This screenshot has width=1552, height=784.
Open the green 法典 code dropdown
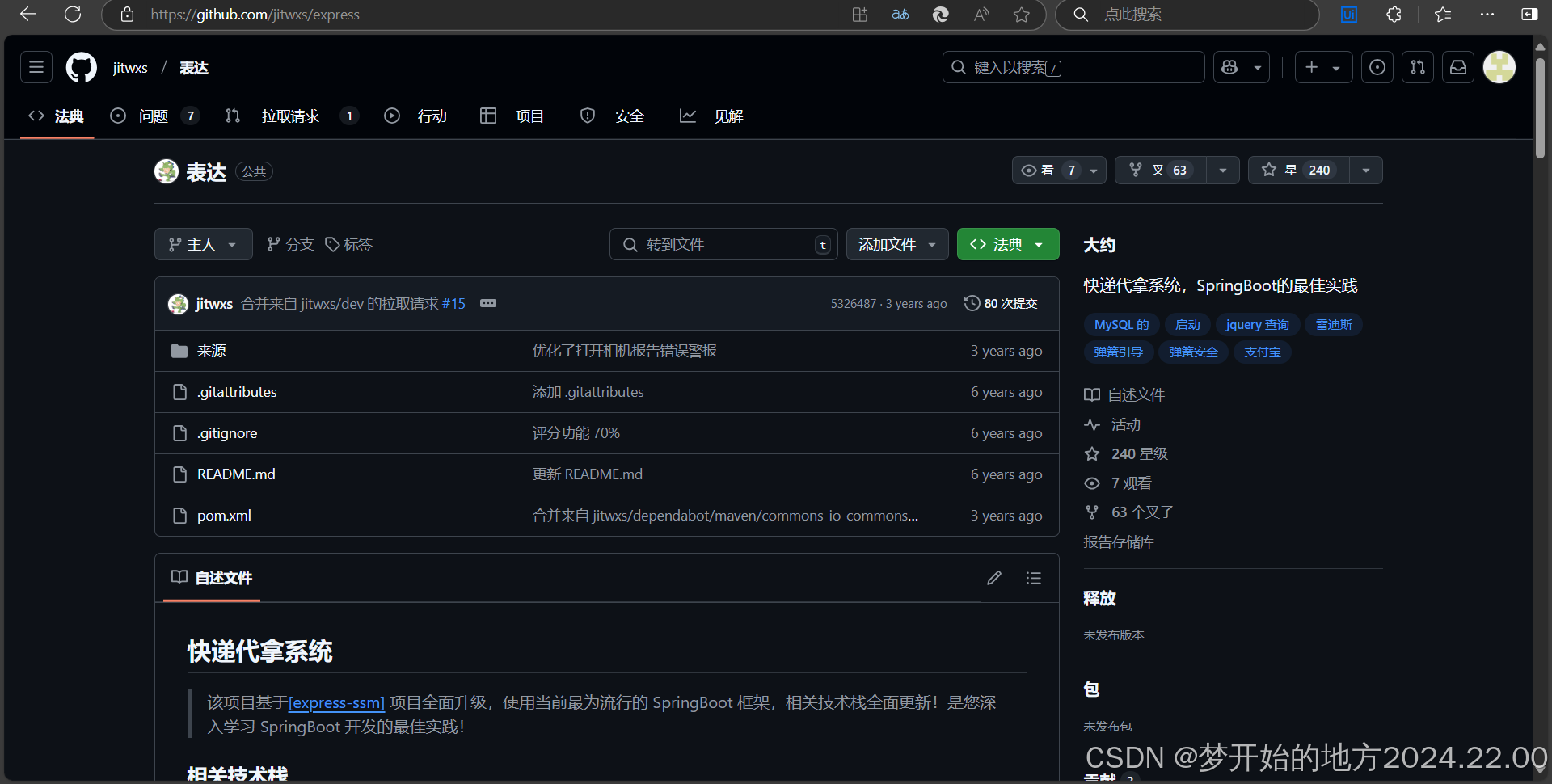click(x=1007, y=244)
